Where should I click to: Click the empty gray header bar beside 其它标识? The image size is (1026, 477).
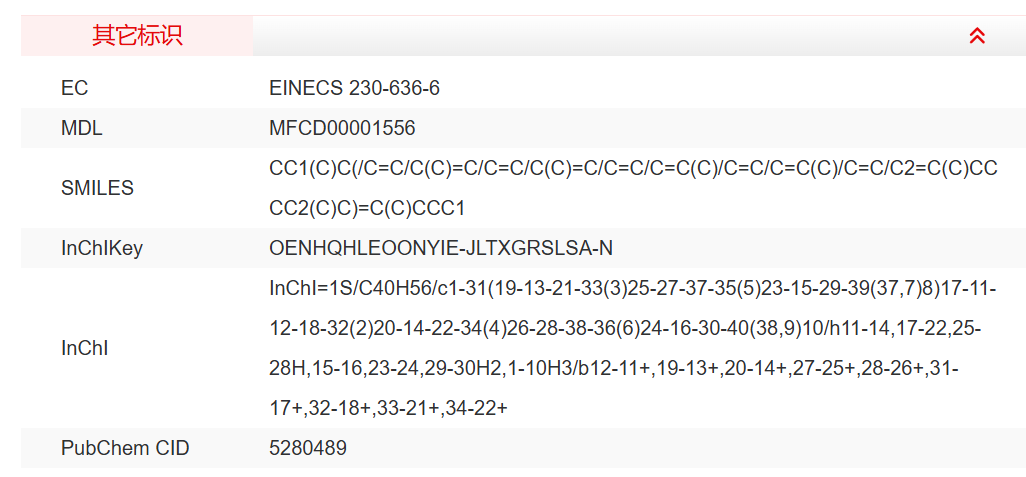click(600, 36)
